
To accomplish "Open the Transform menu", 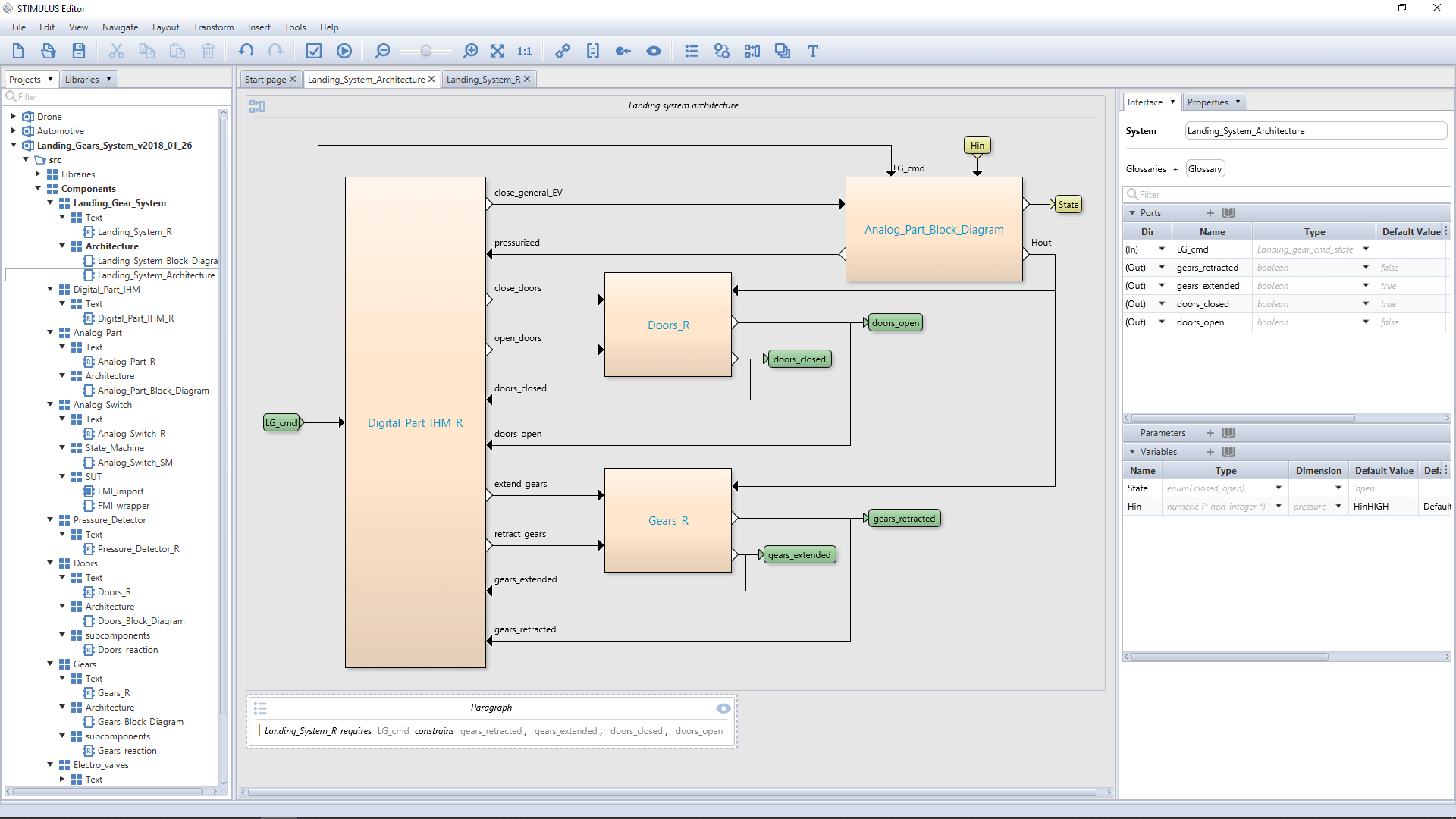I will (213, 27).
